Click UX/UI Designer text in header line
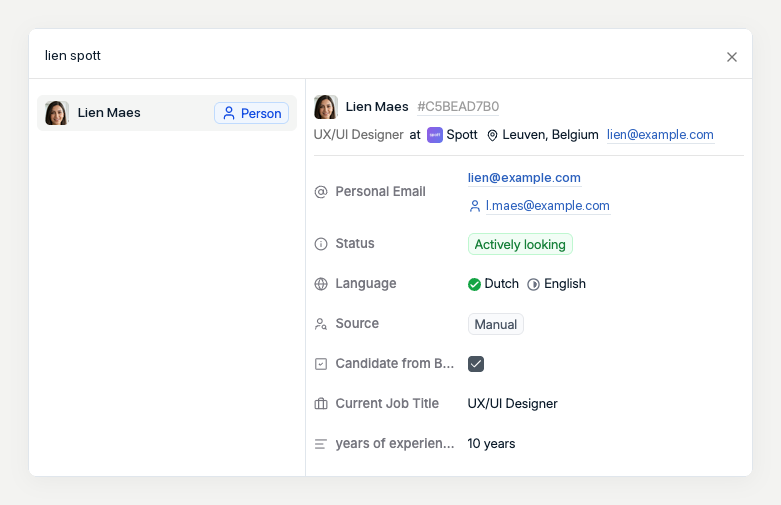This screenshot has height=505, width=781. click(358, 135)
